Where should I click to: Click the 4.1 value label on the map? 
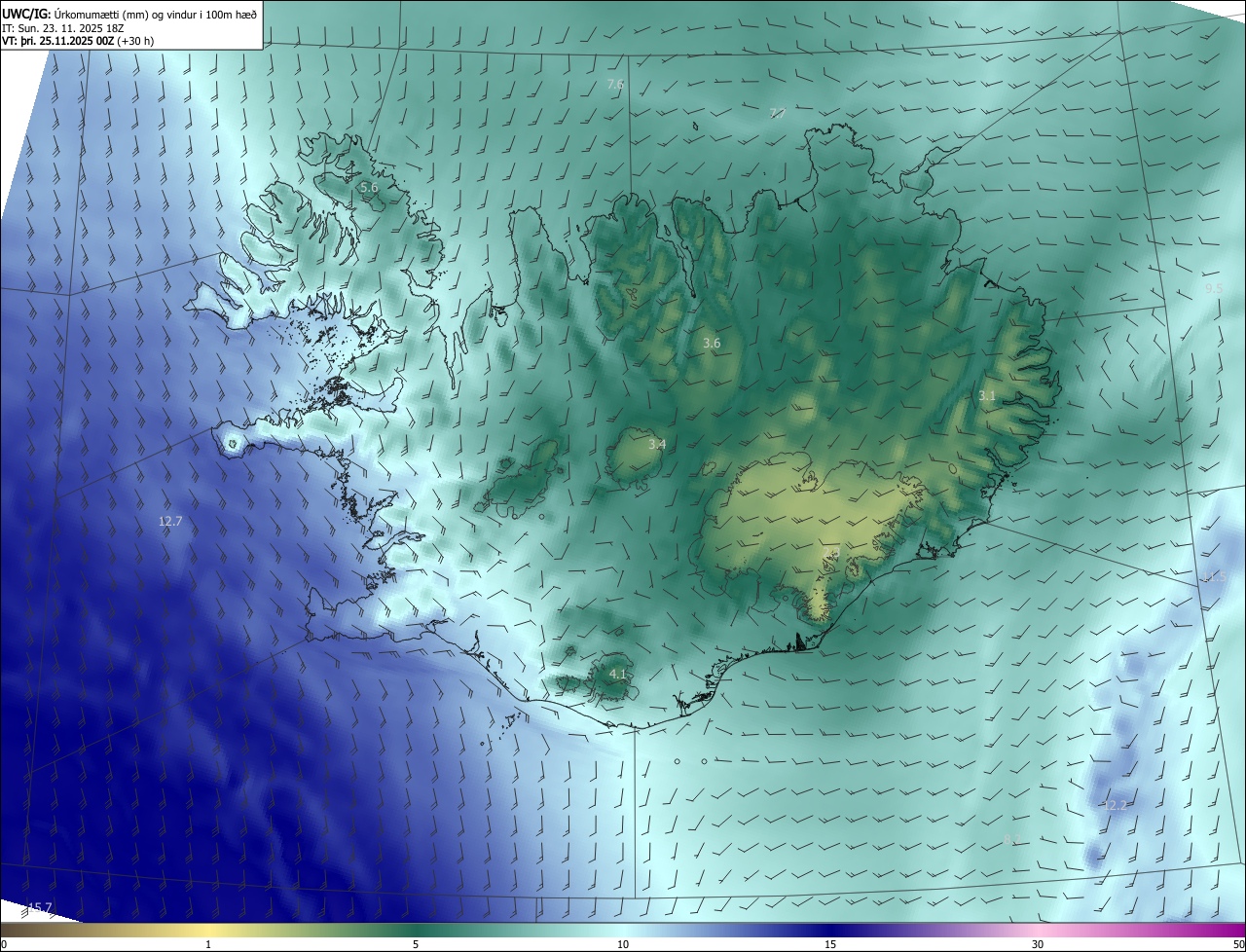(617, 674)
